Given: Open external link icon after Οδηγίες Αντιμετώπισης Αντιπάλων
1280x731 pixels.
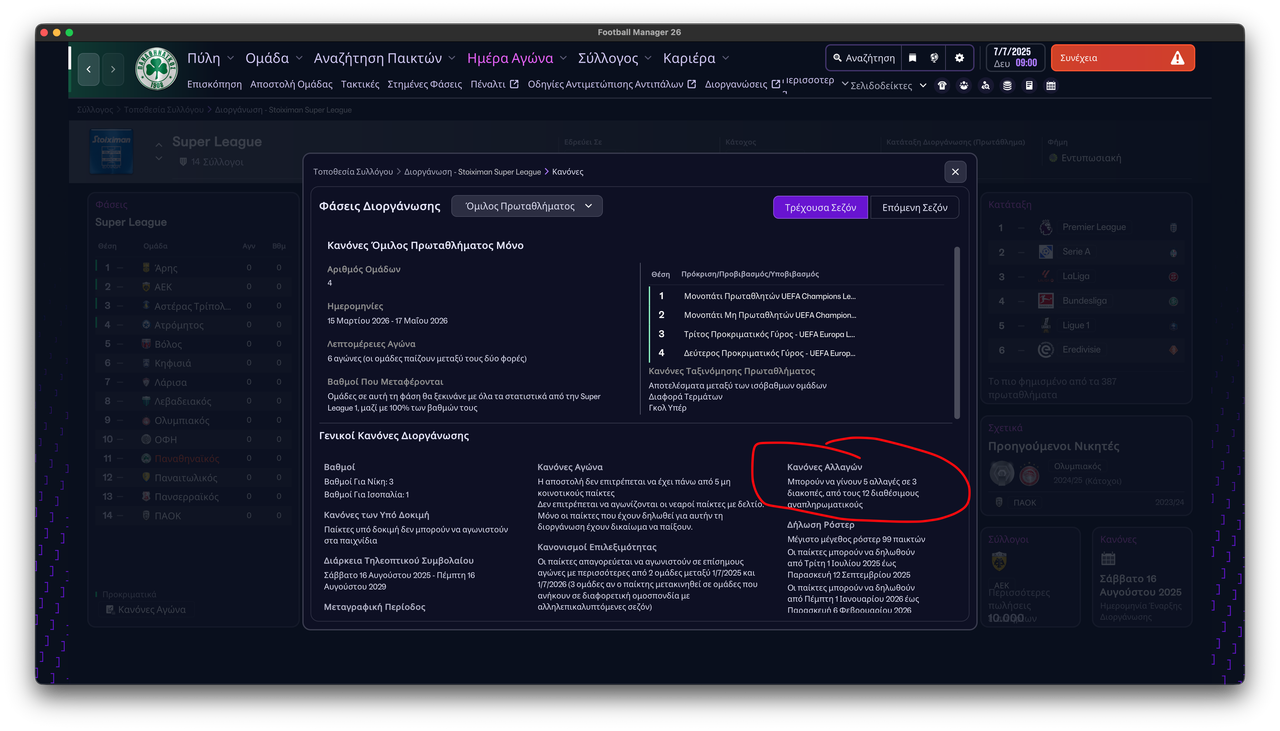Looking at the screenshot, I should coord(691,85).
